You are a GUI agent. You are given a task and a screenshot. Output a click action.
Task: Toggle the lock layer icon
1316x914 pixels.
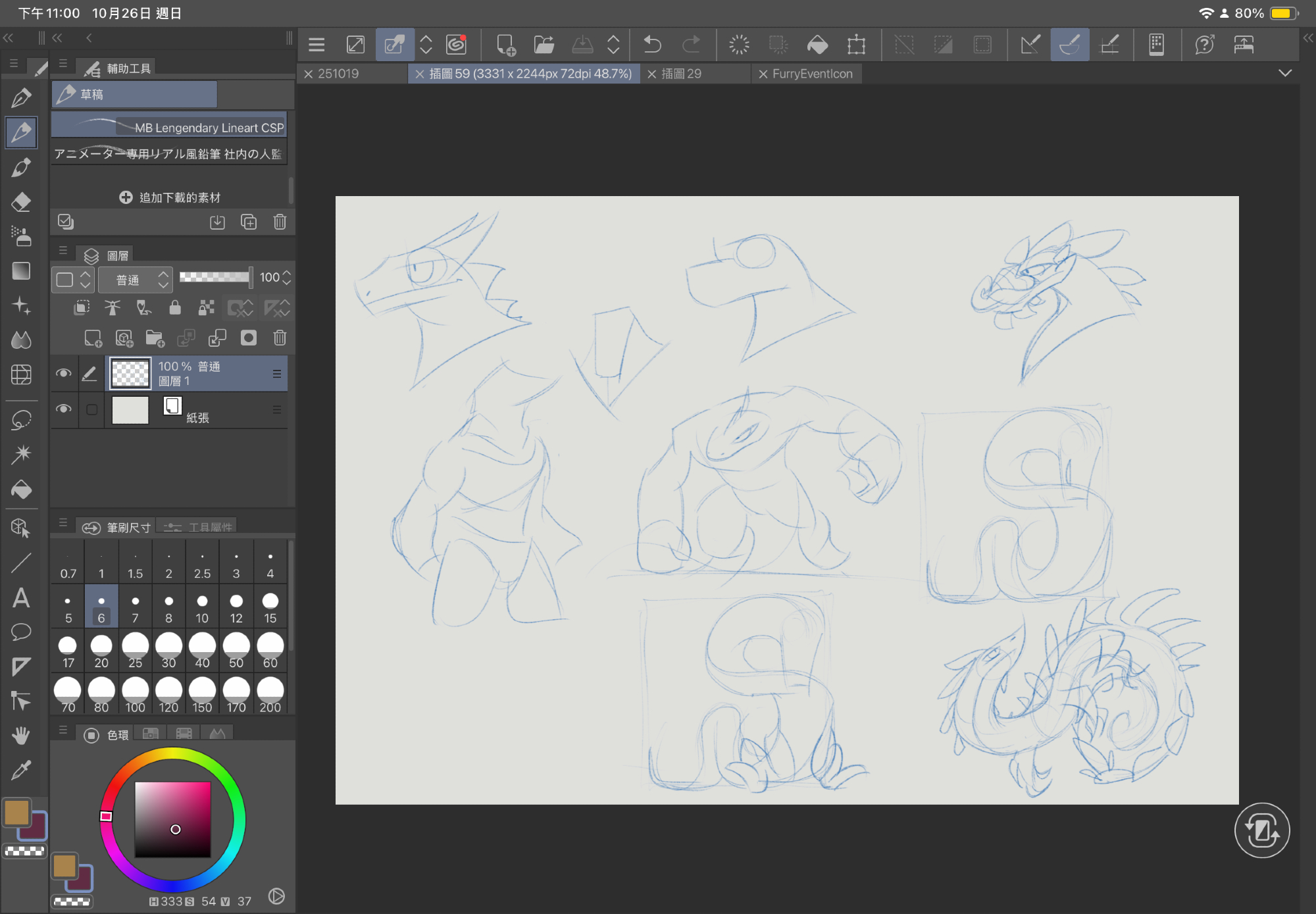(174, 307)
